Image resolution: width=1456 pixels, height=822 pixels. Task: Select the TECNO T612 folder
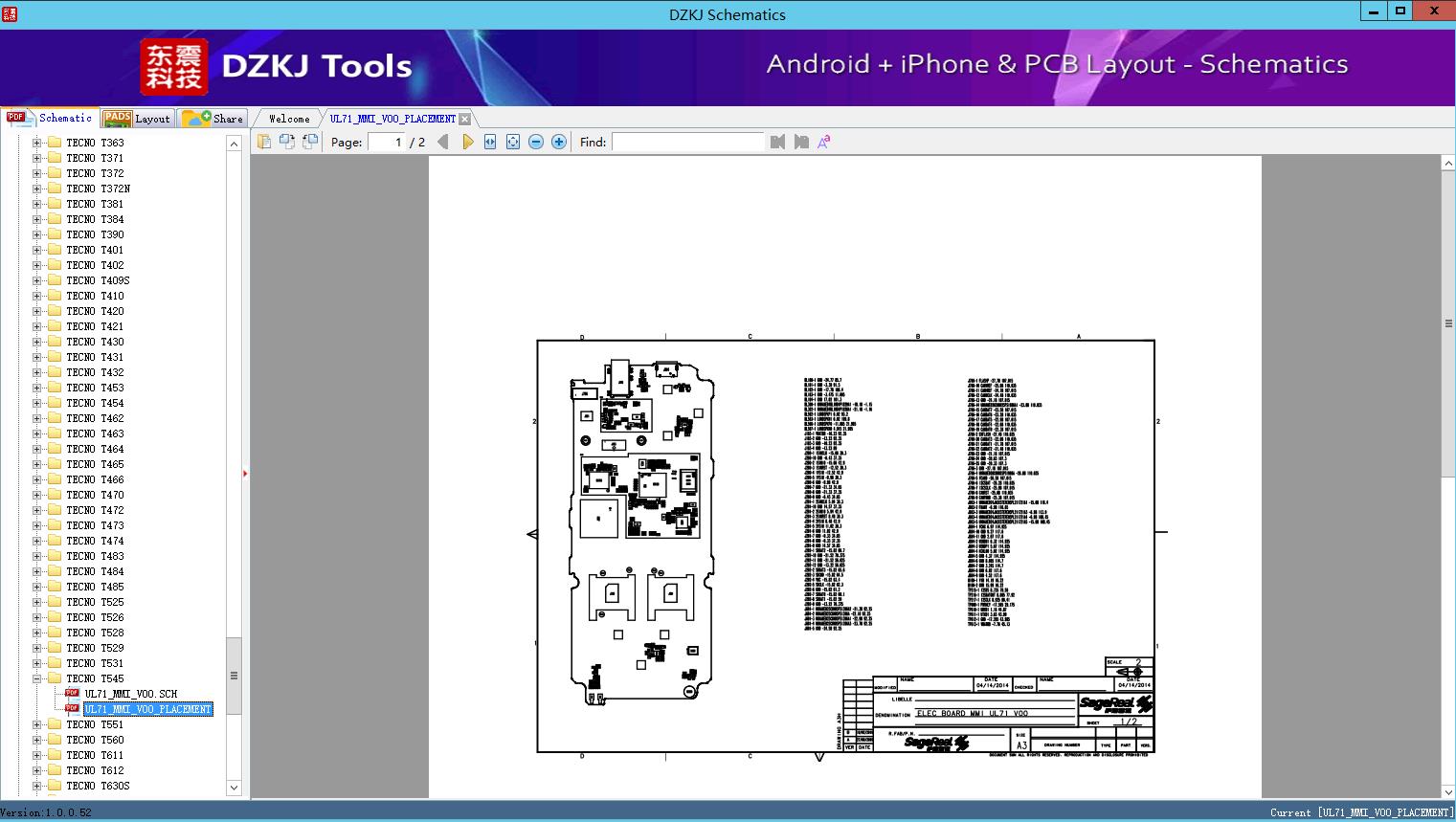click(x=95, y=770)
